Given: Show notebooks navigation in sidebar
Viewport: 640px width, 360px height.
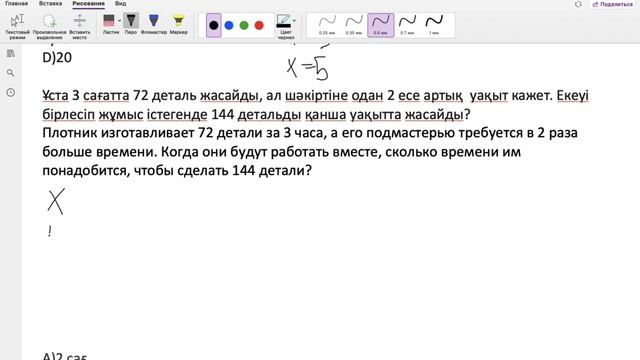Looking at the screenshot, I should (11, 53).
